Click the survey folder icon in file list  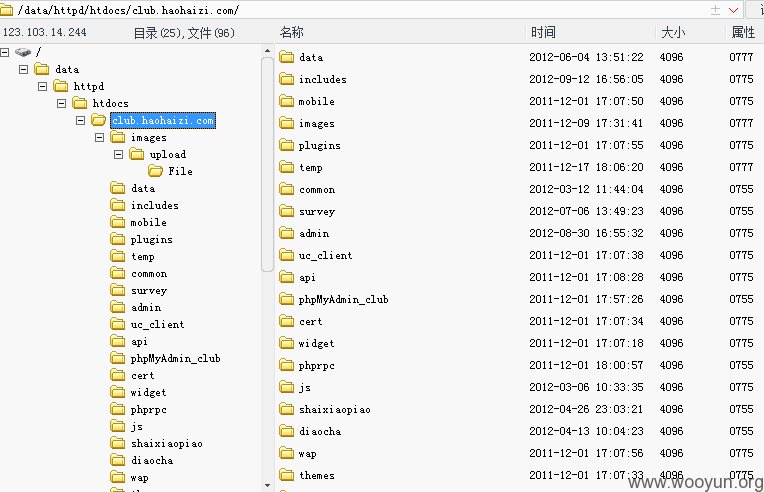tap(286, 211)
